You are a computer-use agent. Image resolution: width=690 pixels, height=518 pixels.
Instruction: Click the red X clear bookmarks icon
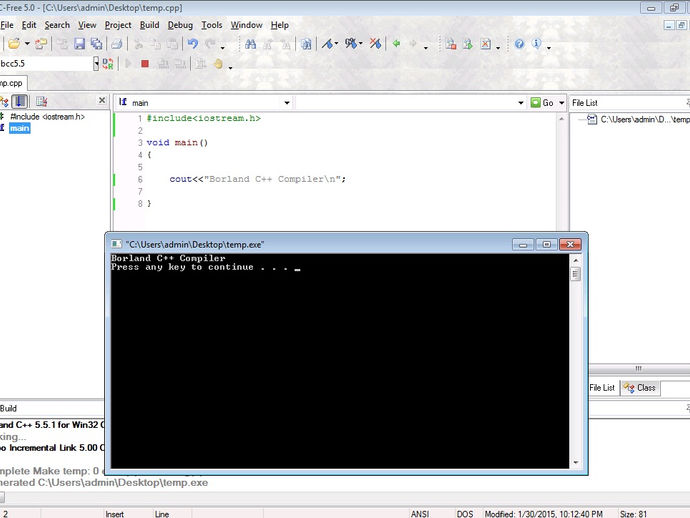click(x=375, y=43)
